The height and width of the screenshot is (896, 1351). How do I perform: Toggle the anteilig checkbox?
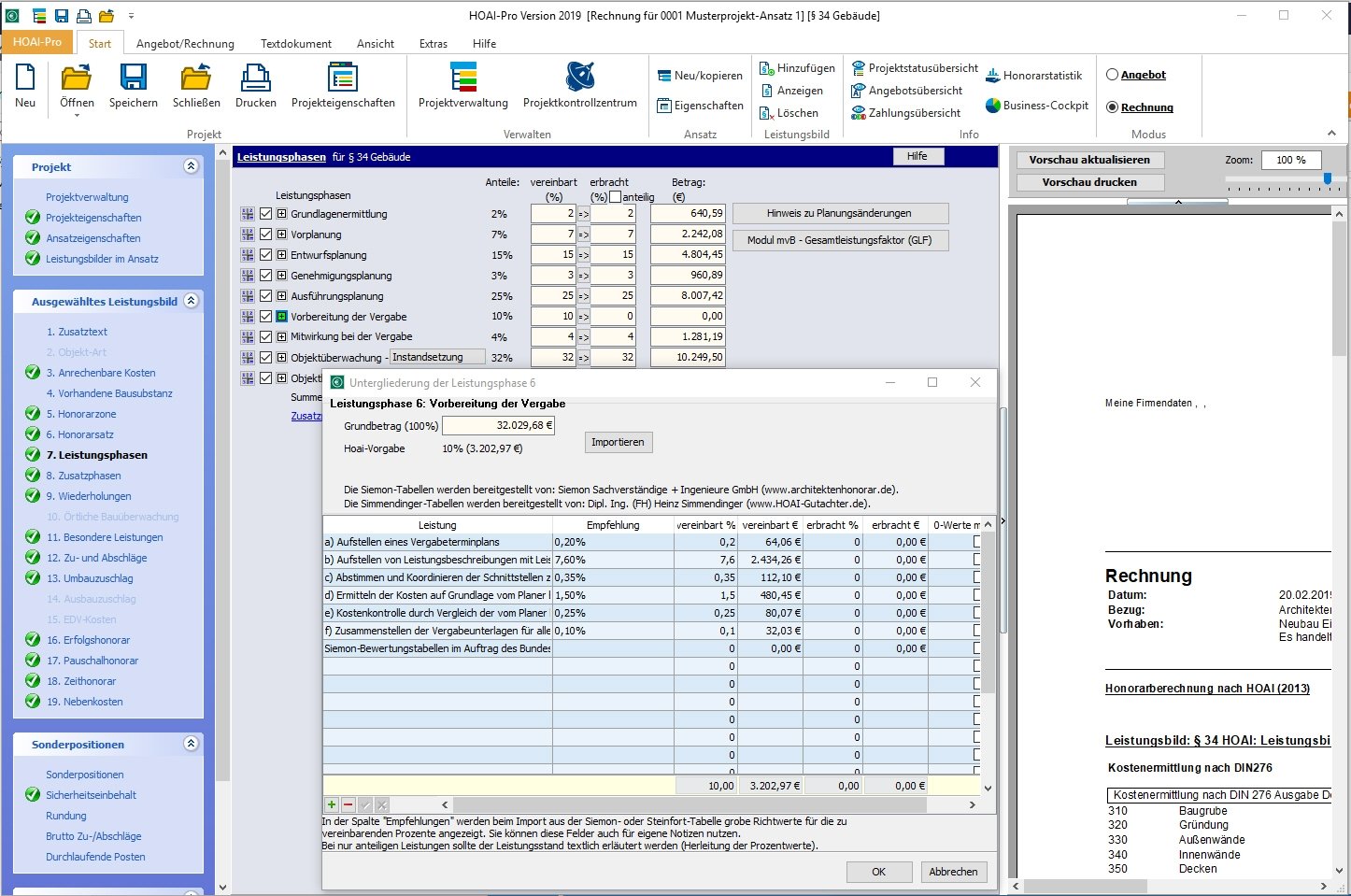click(616, 197)
